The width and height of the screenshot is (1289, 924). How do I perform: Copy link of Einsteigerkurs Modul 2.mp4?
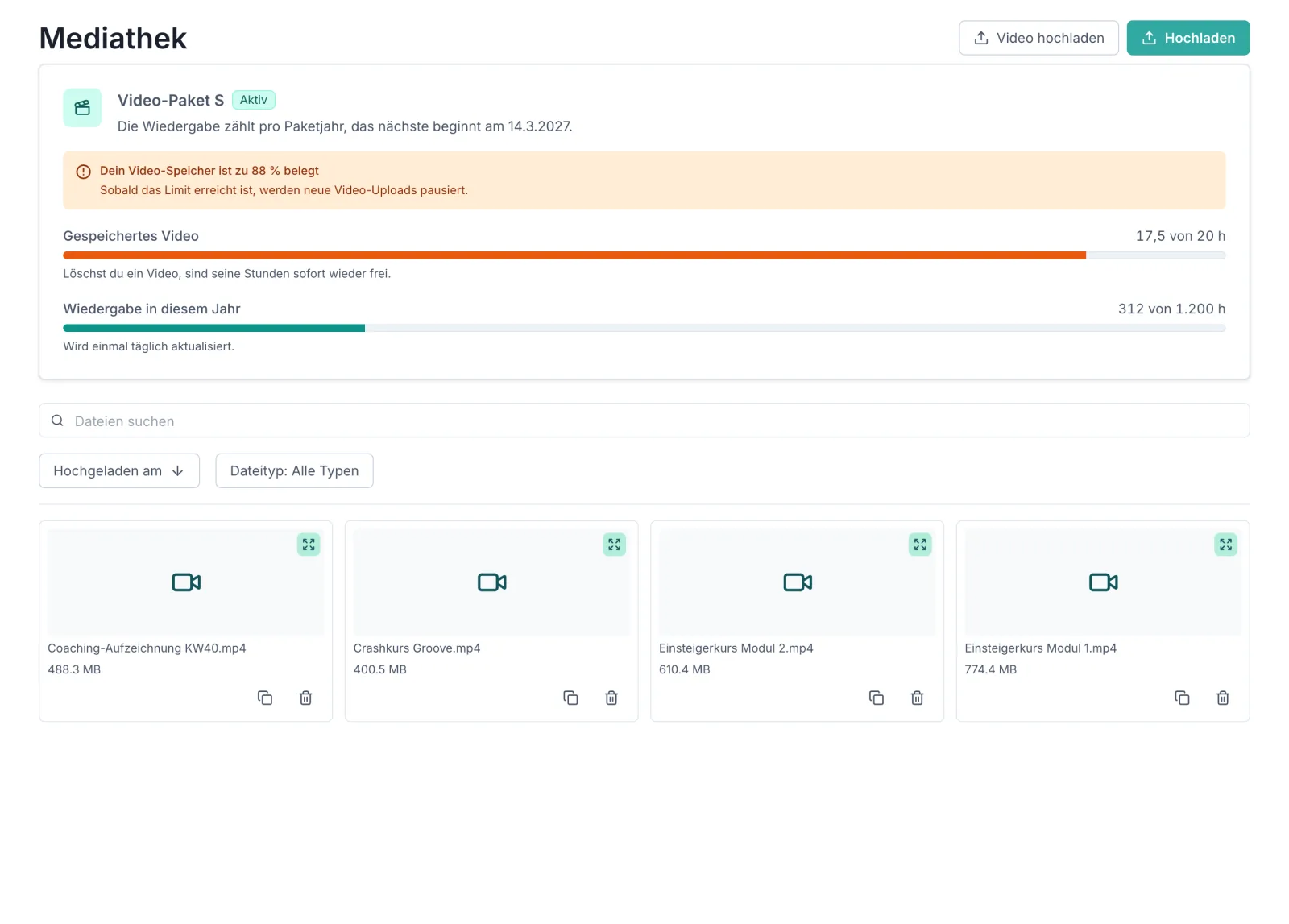point(877,698)
